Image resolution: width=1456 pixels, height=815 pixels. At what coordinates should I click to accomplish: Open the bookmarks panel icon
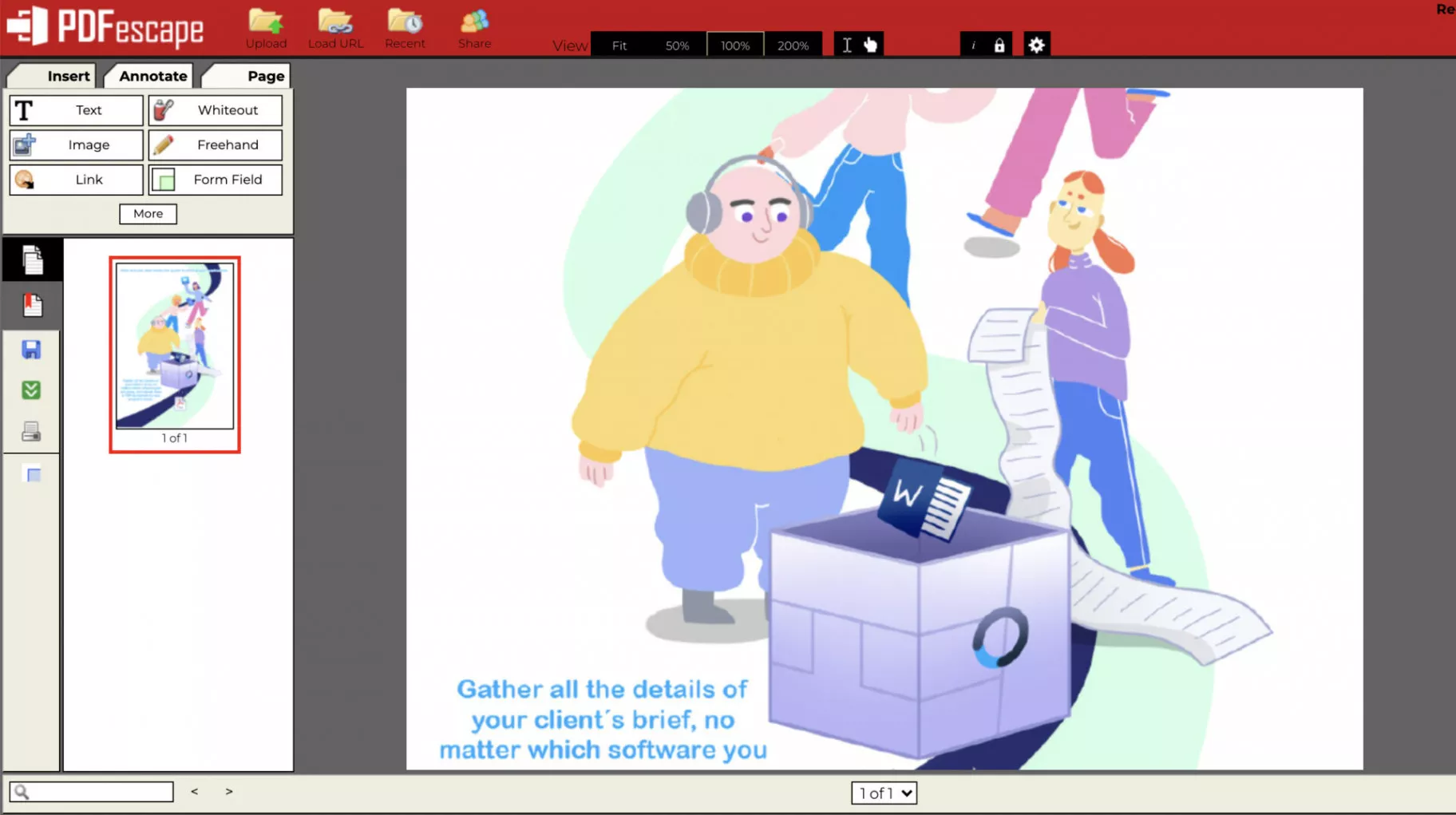pyautogui.click(x=32, y=304)
